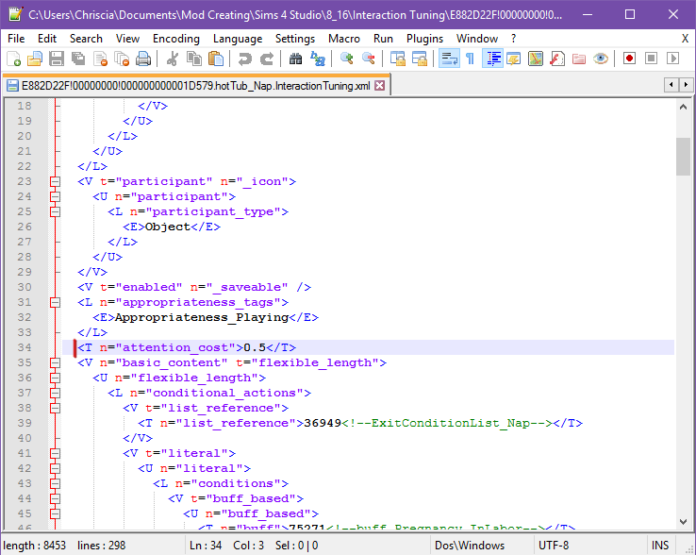696x555 pixels.
Task: Click the Undo arrow icon
Action: [247, 59]
